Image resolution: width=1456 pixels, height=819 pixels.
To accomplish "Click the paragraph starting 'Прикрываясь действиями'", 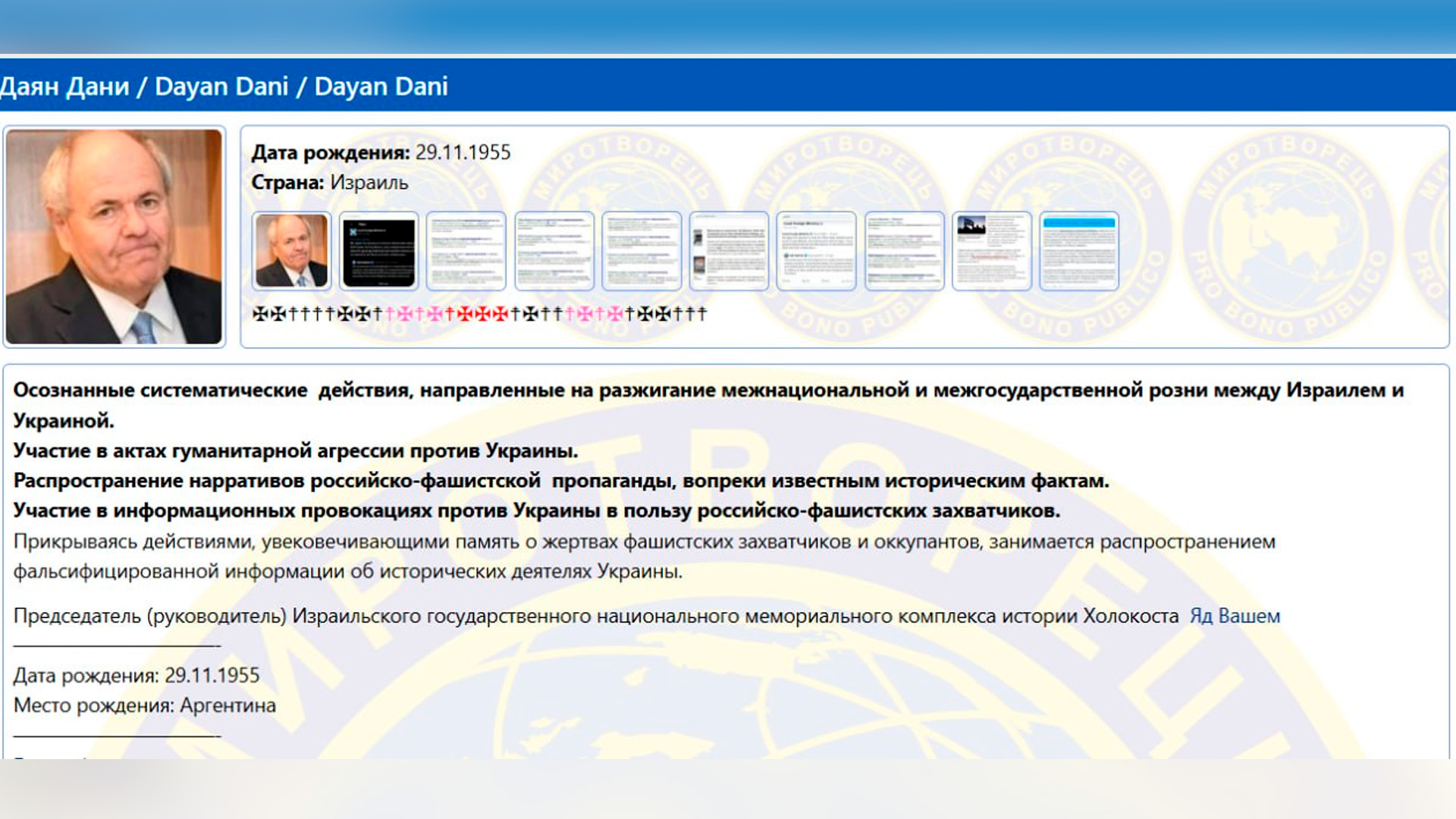I will 645,557.
